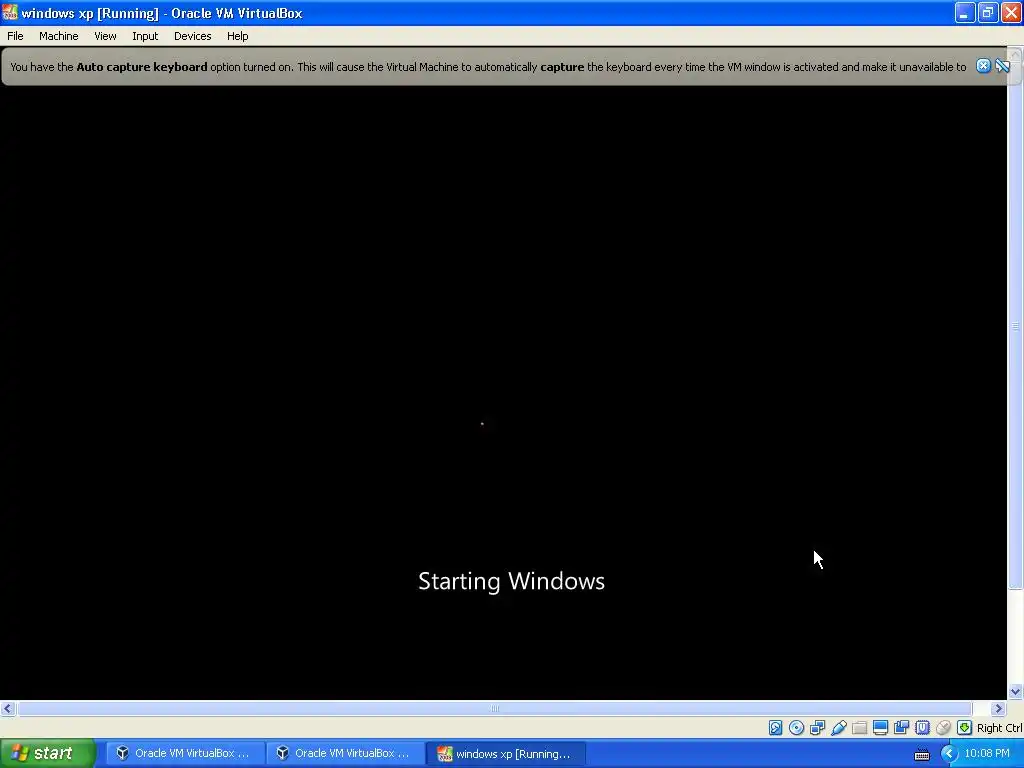Open the shared folders status icon

859,728
